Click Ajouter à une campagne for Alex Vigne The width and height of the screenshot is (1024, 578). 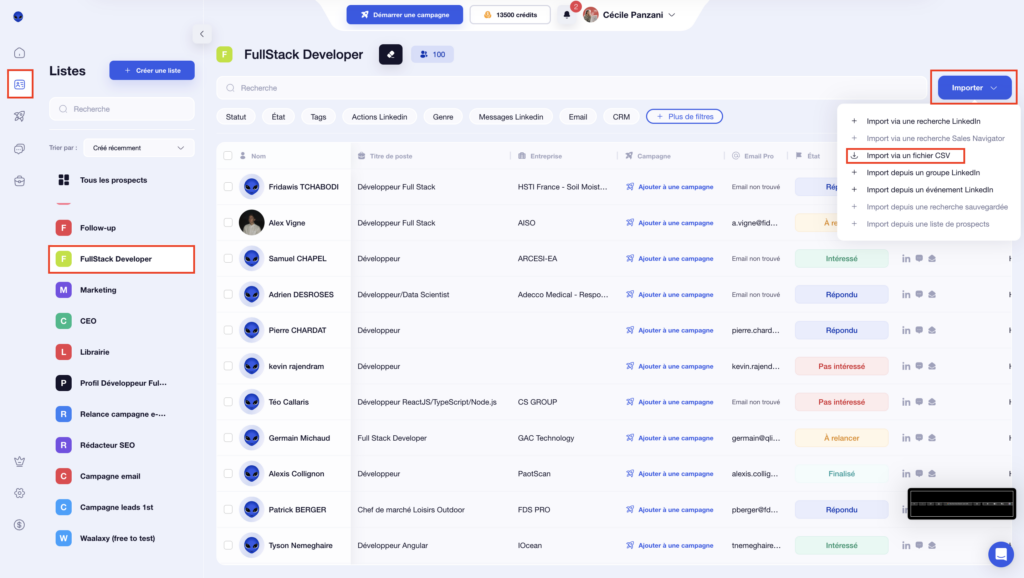669,223
